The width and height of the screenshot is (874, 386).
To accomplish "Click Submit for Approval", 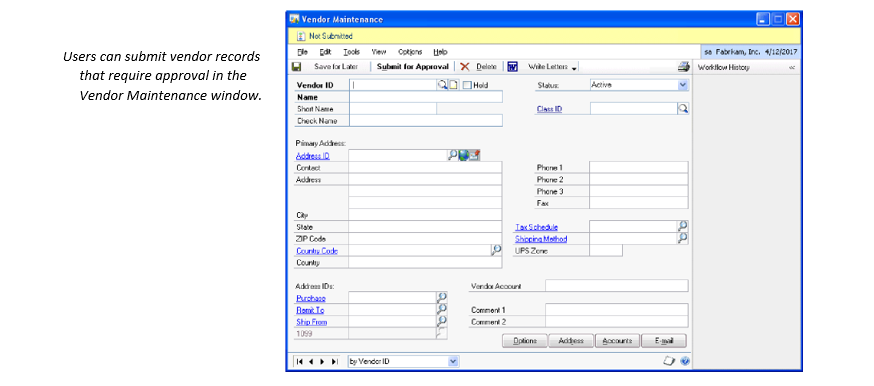I will pos(413,67).
